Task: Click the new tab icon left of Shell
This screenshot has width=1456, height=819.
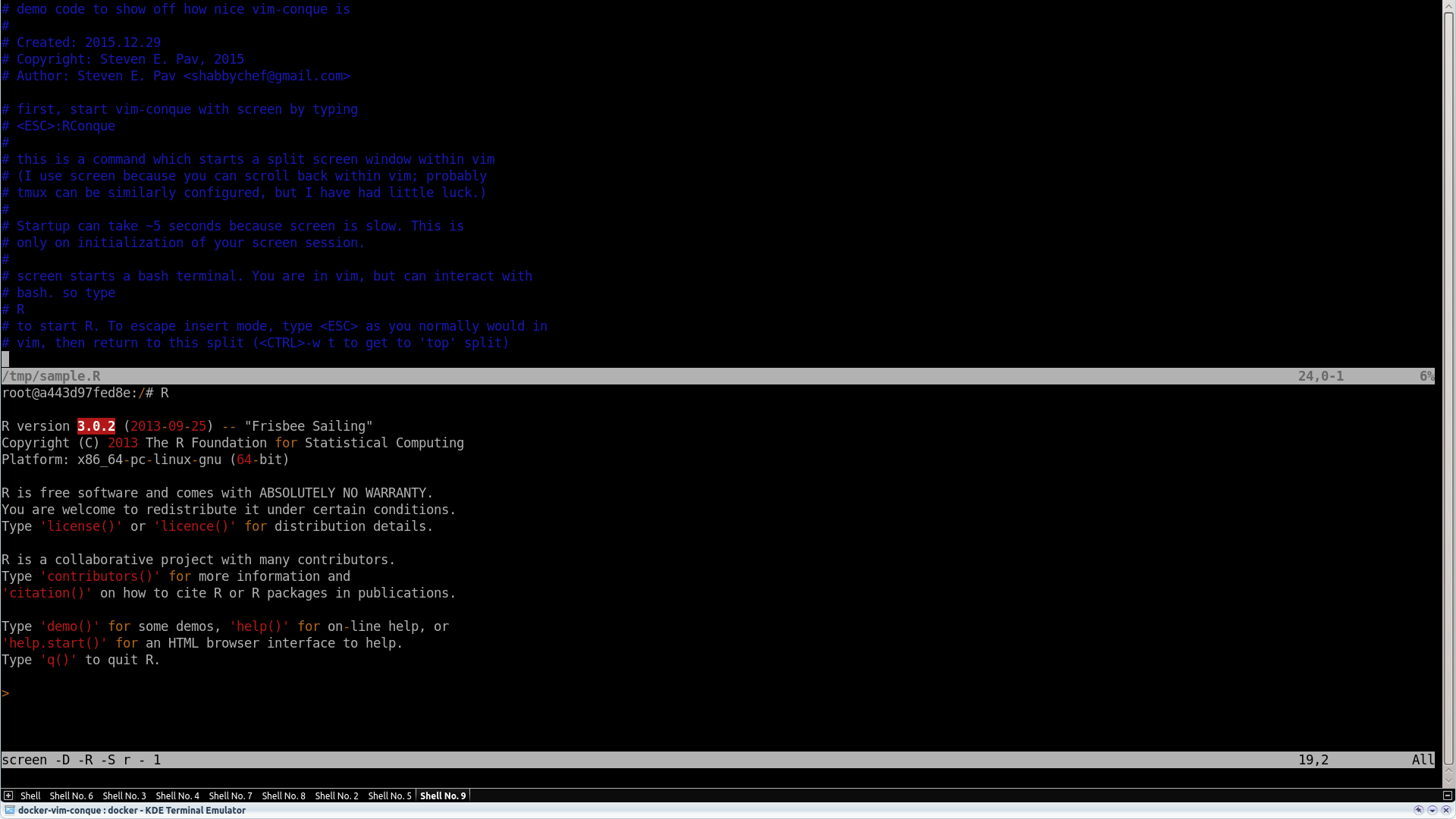Action: pos(8,795)
